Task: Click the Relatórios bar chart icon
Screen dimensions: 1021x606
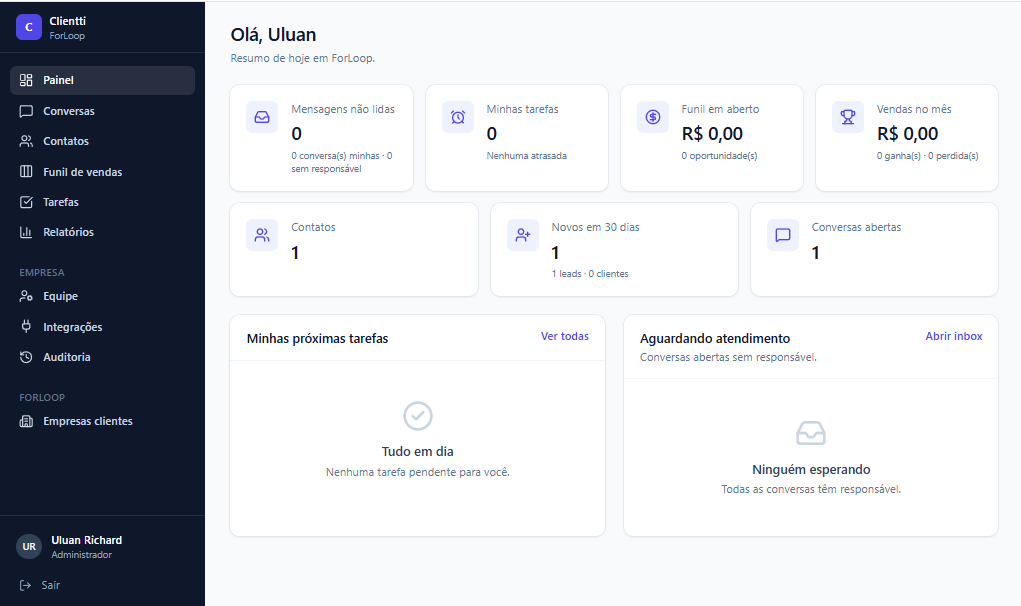Action: click(x=26, y=232)
